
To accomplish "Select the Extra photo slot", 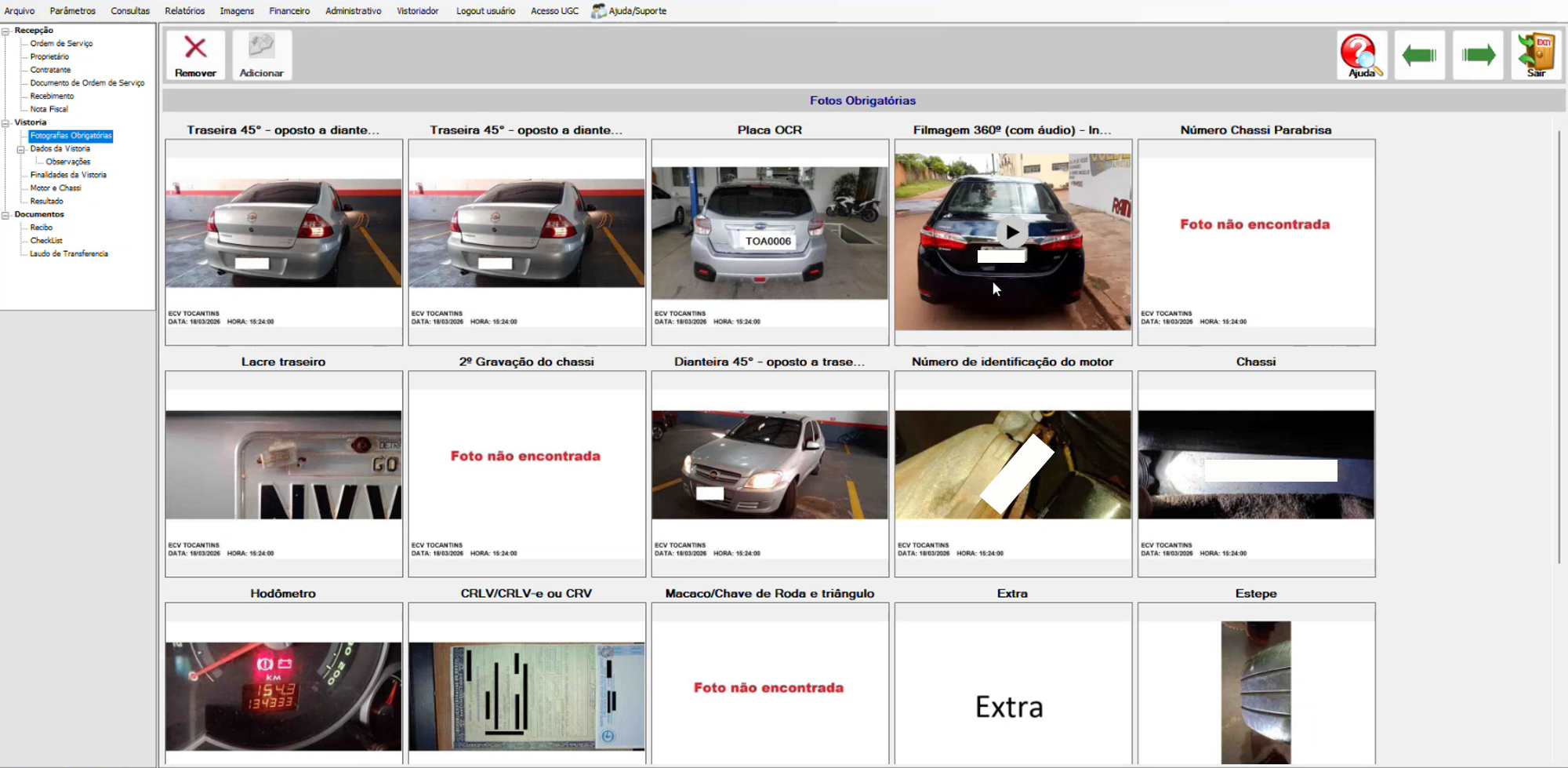I will point(1013,683).
